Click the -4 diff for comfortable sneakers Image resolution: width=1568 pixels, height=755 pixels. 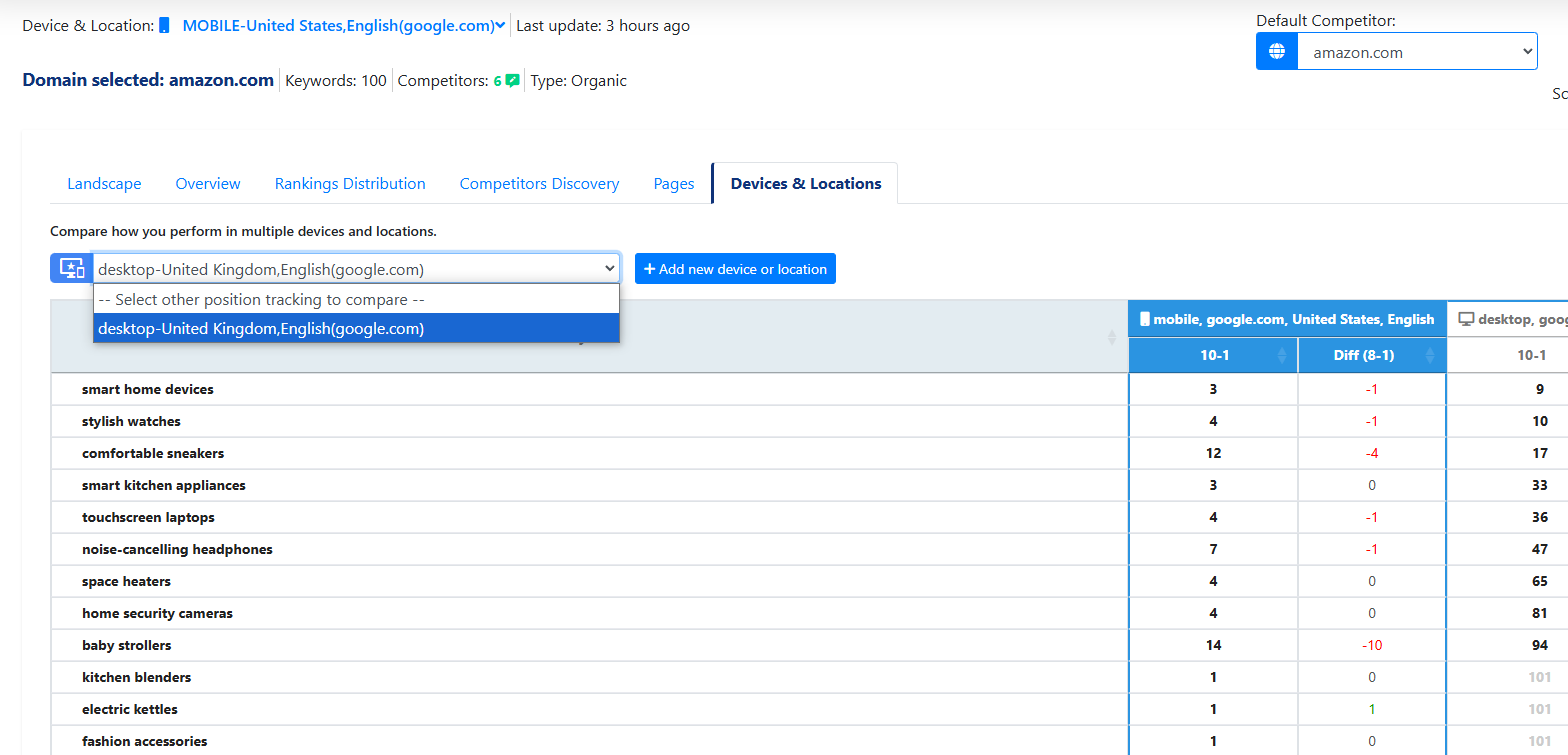pos(1372,453)
